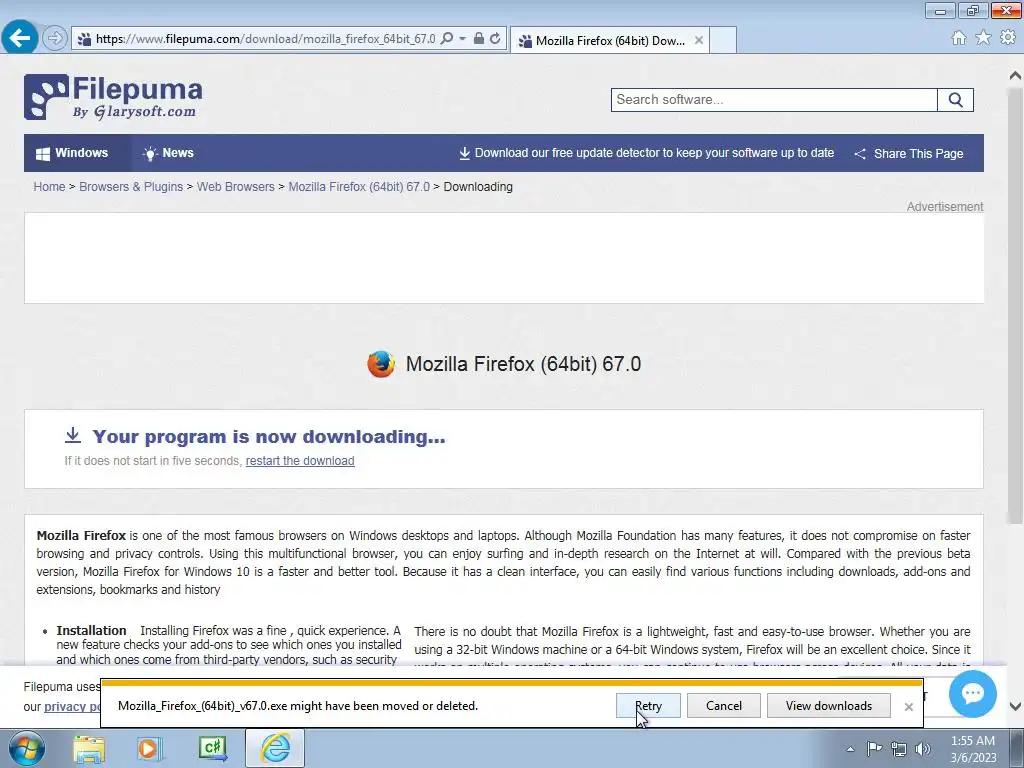The width and height of the screenshot is (1024, 768).
Task: Open Browsers & Plugins breadcrumb
Action: pos(131,187)
